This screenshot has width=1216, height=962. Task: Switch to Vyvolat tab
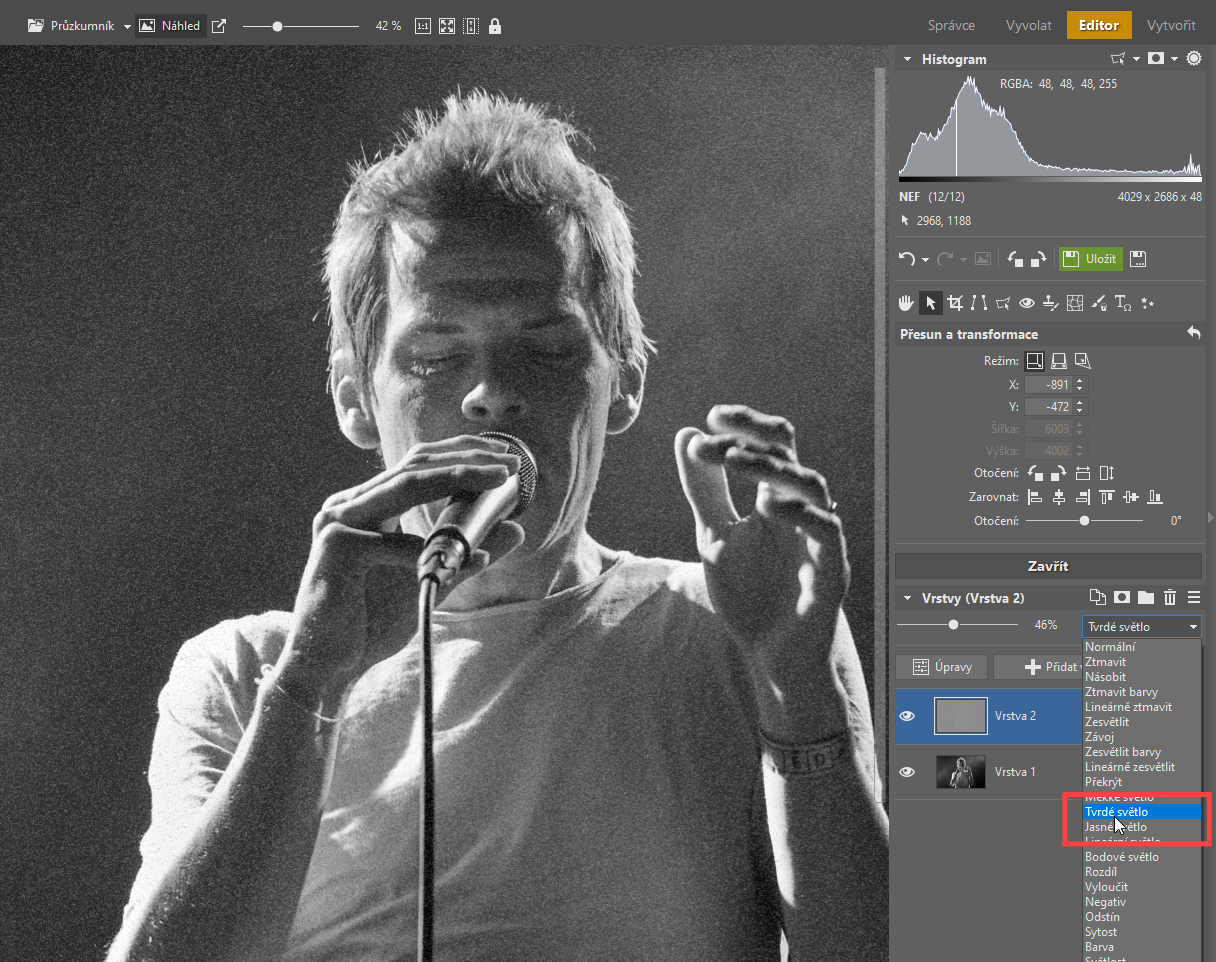[x=1028, y=26]
